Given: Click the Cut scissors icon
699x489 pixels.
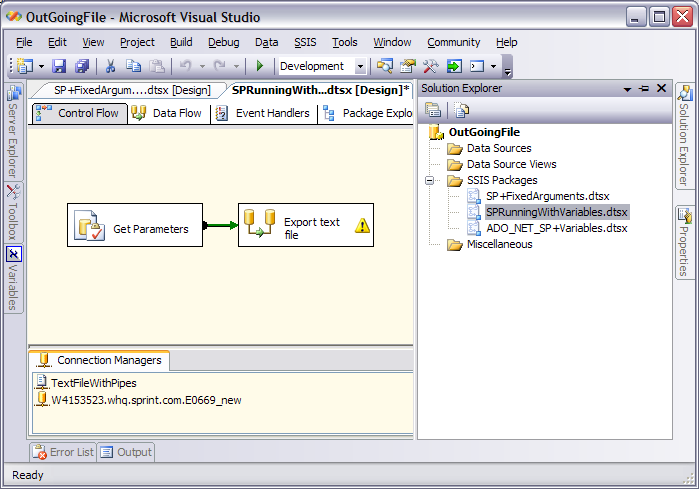Looking at the screenshot, I should [110, 66].
